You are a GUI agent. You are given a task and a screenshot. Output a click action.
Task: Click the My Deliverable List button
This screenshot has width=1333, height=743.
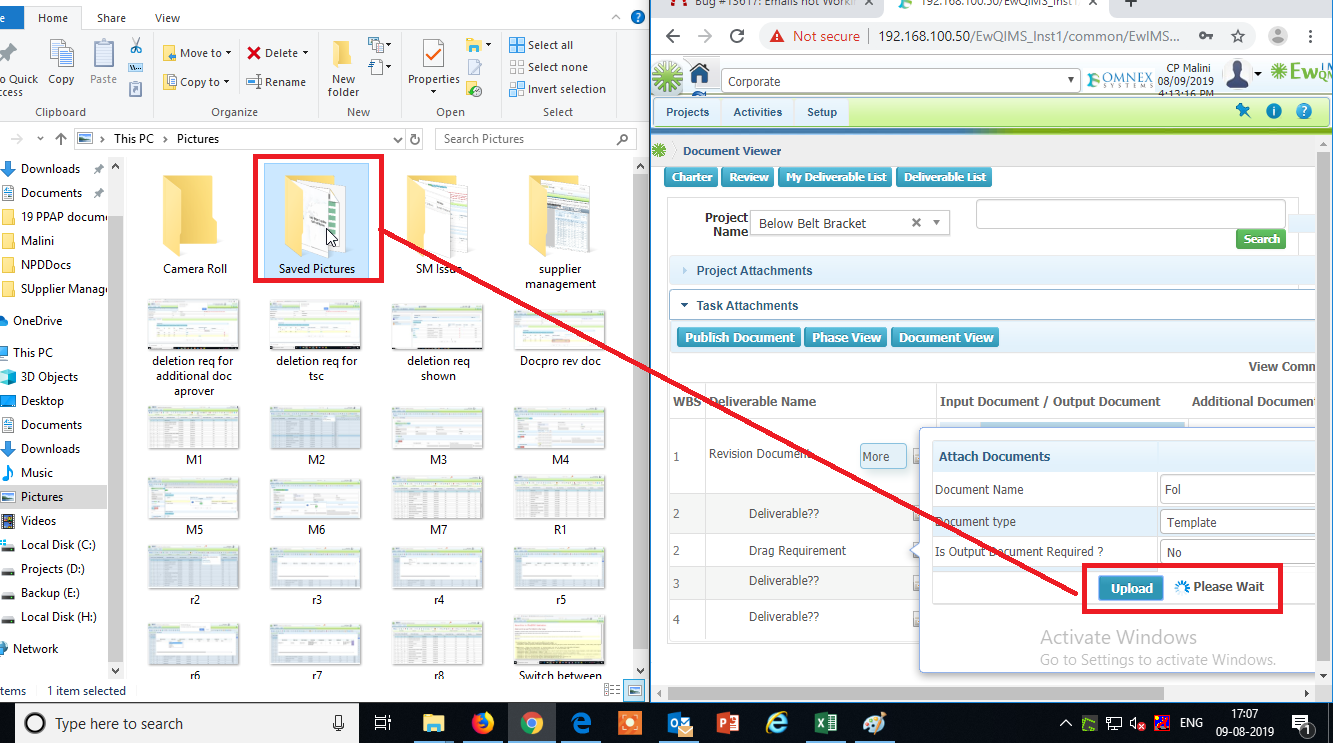[x=836, y=177]
